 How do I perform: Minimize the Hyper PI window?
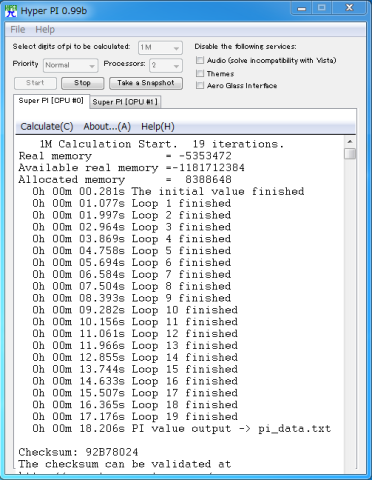pos(302,8)
